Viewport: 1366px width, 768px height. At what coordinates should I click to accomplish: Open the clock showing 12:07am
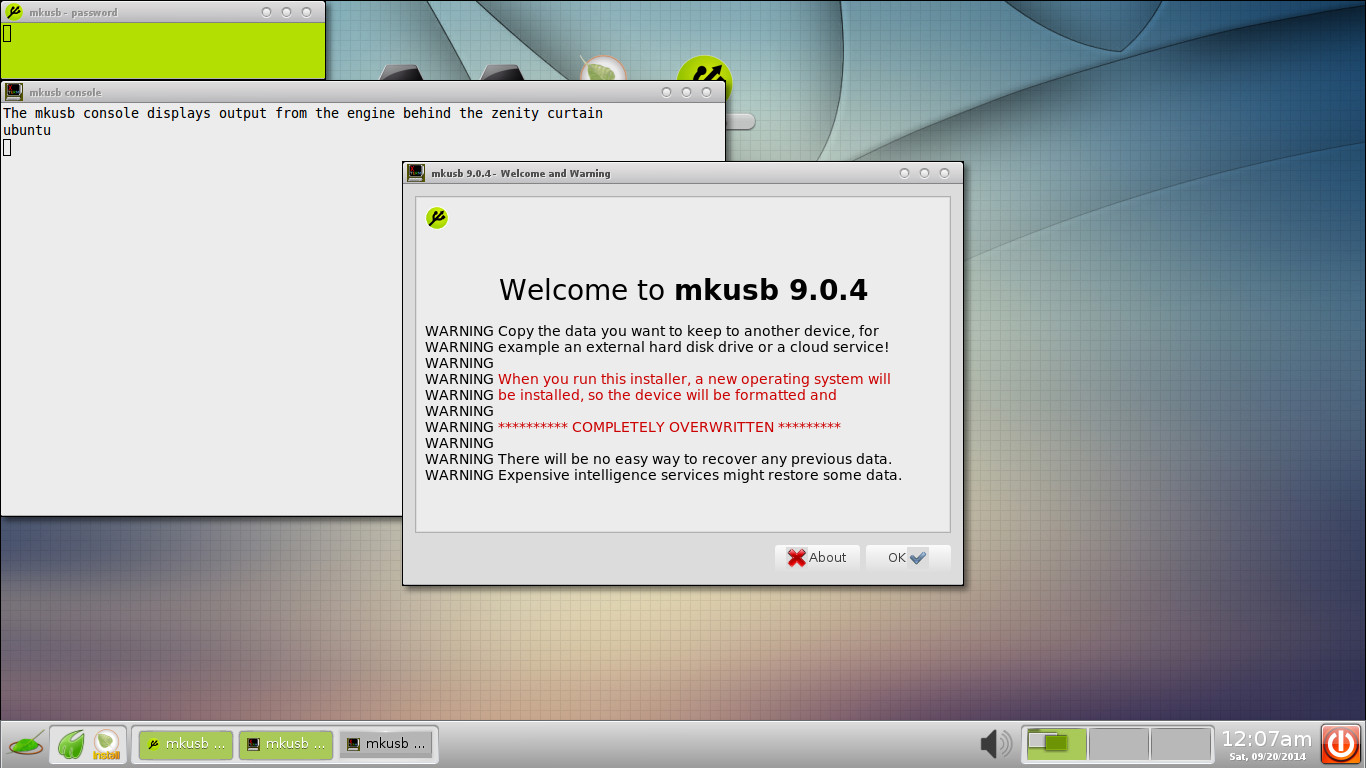click(x=1266, y=744)
